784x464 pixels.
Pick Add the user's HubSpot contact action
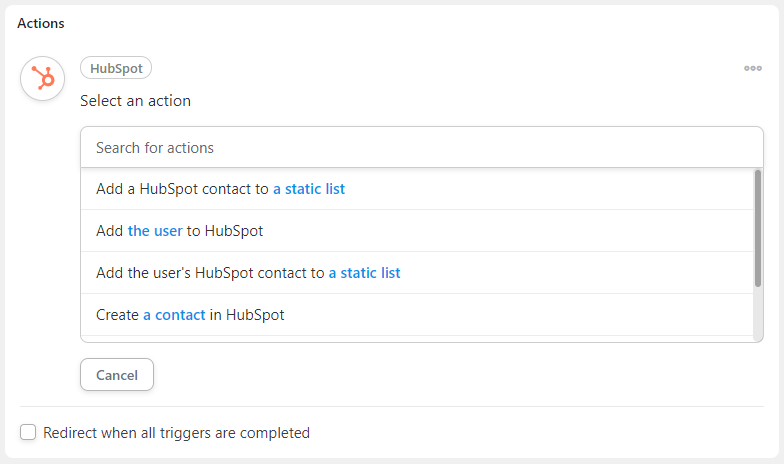click(x=417, y=272)
